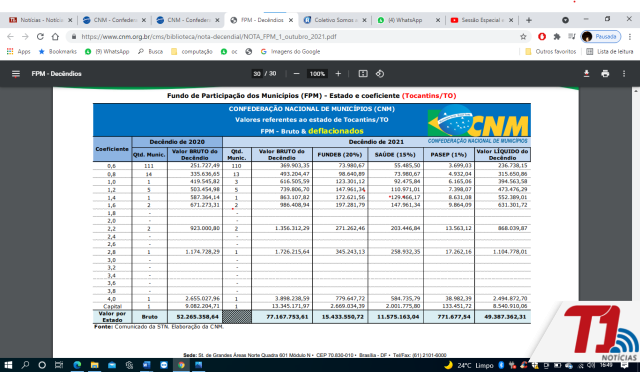Open the computação bookmarks folder

pos(192,52)
